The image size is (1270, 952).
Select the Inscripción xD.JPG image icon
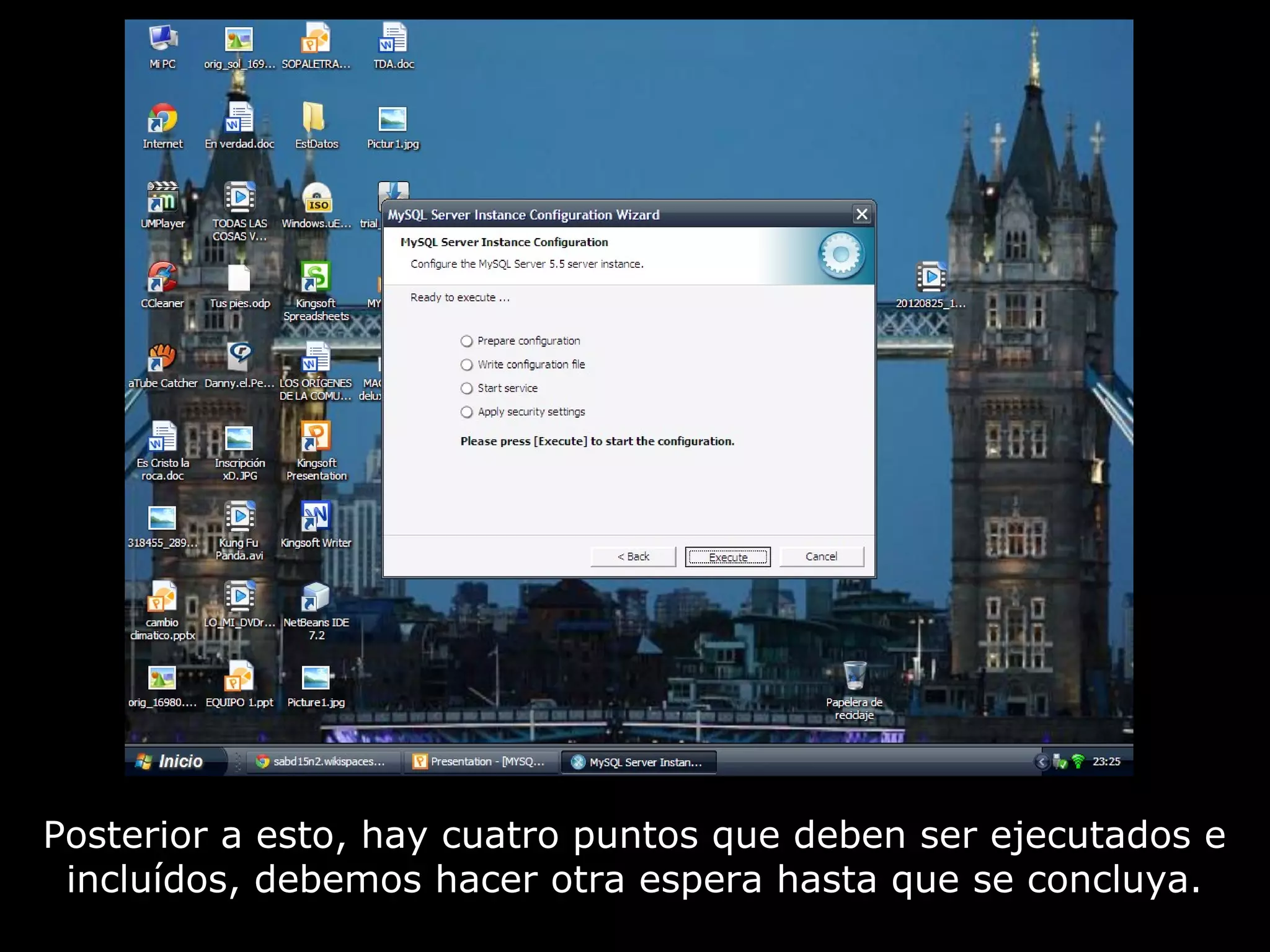239,438
